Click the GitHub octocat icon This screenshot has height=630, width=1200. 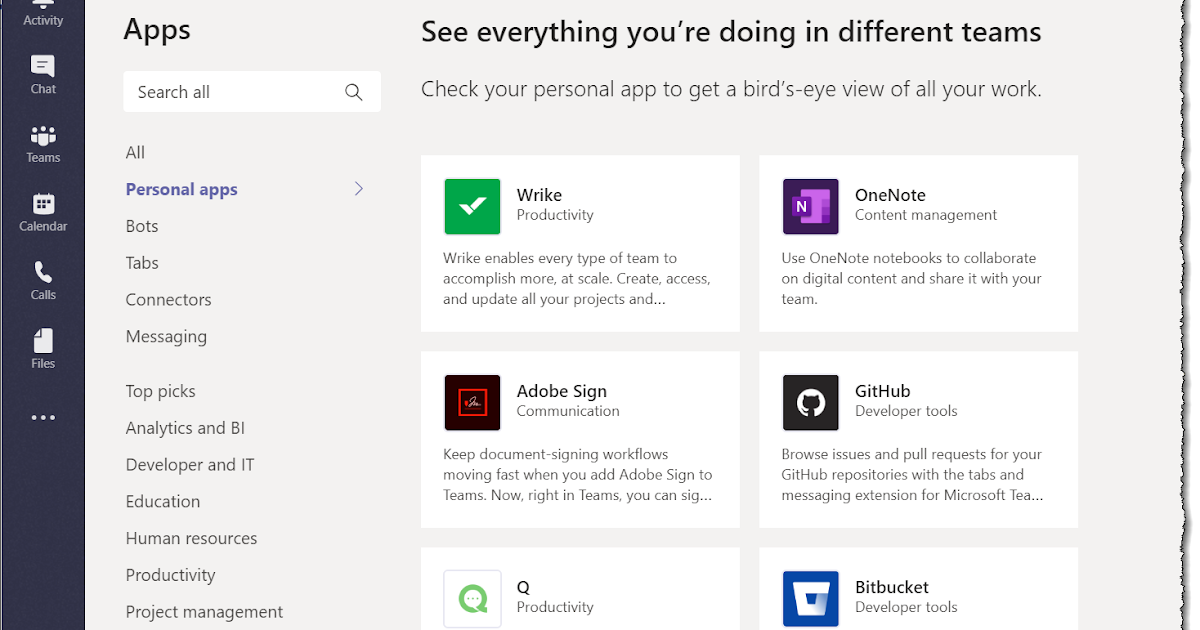pyautogui.click(x=810, y=402)
